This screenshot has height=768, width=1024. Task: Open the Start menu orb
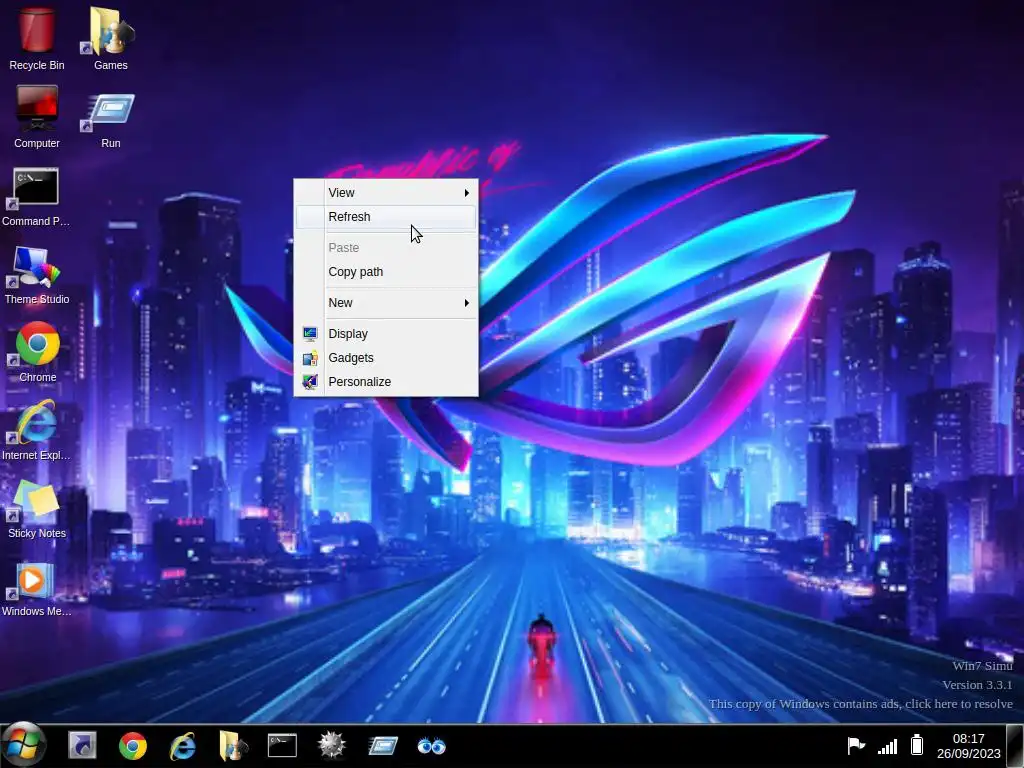pos(24,745)
